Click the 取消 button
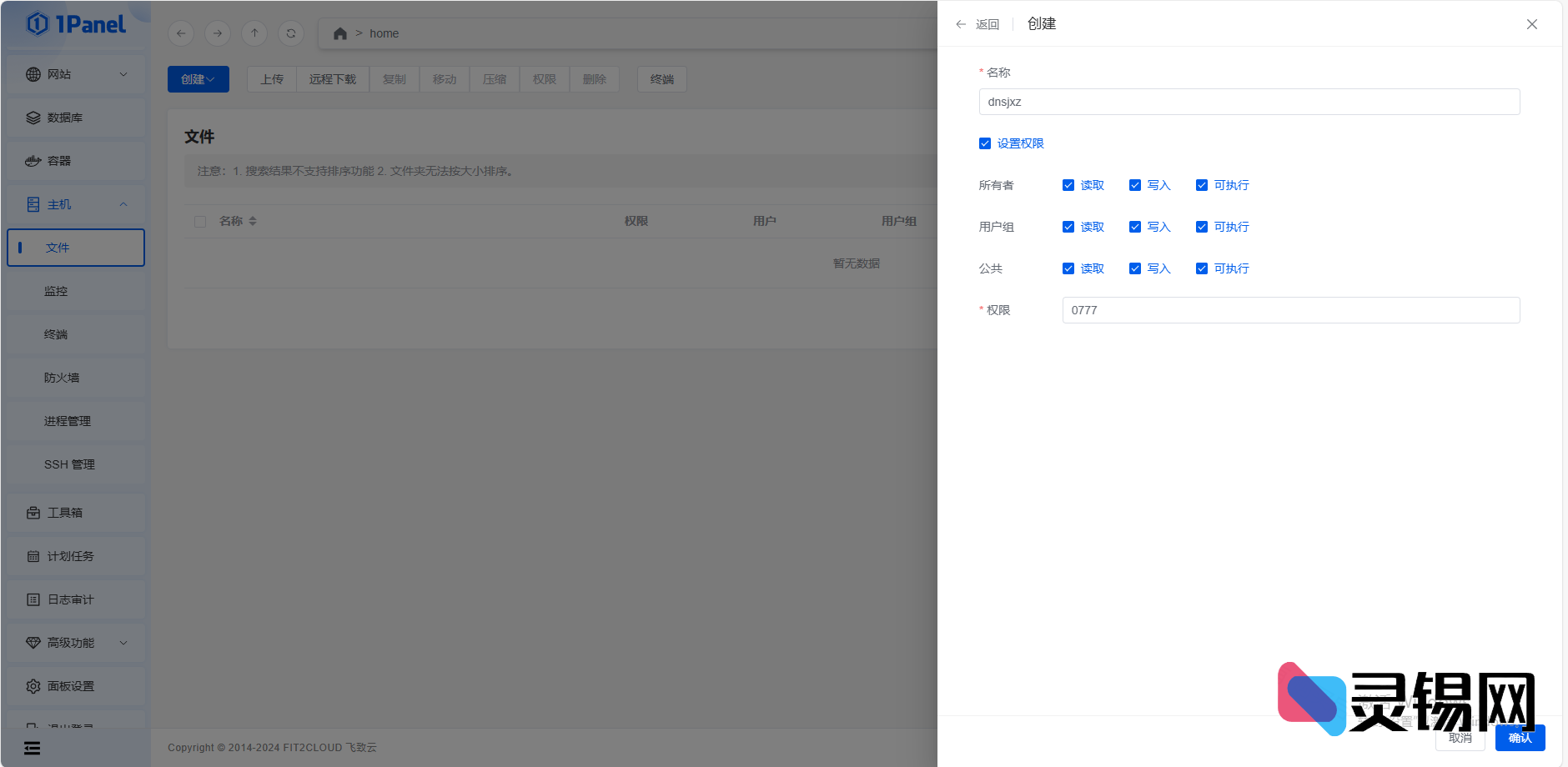Screen dimensions: 1568x767 (1460, 738)
